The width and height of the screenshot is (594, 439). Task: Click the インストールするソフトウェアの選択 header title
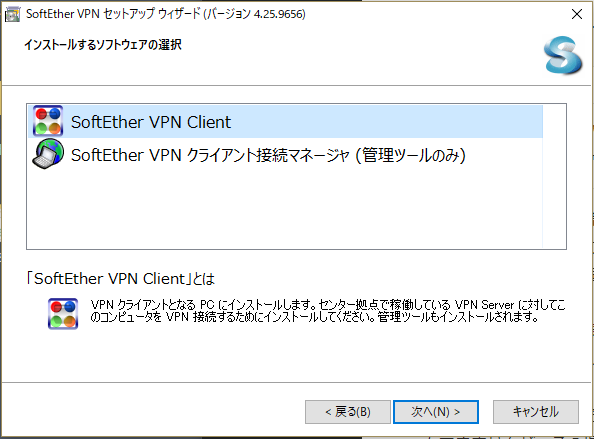point(103,45)
